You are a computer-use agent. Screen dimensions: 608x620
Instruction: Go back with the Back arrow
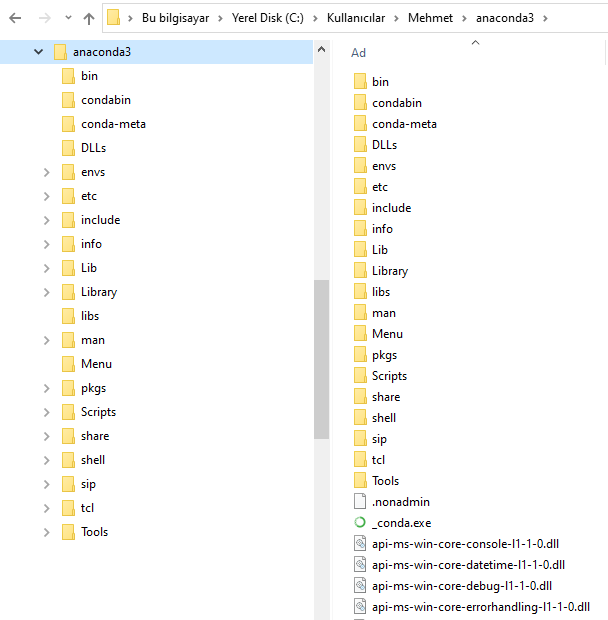[x=15, y=18]
